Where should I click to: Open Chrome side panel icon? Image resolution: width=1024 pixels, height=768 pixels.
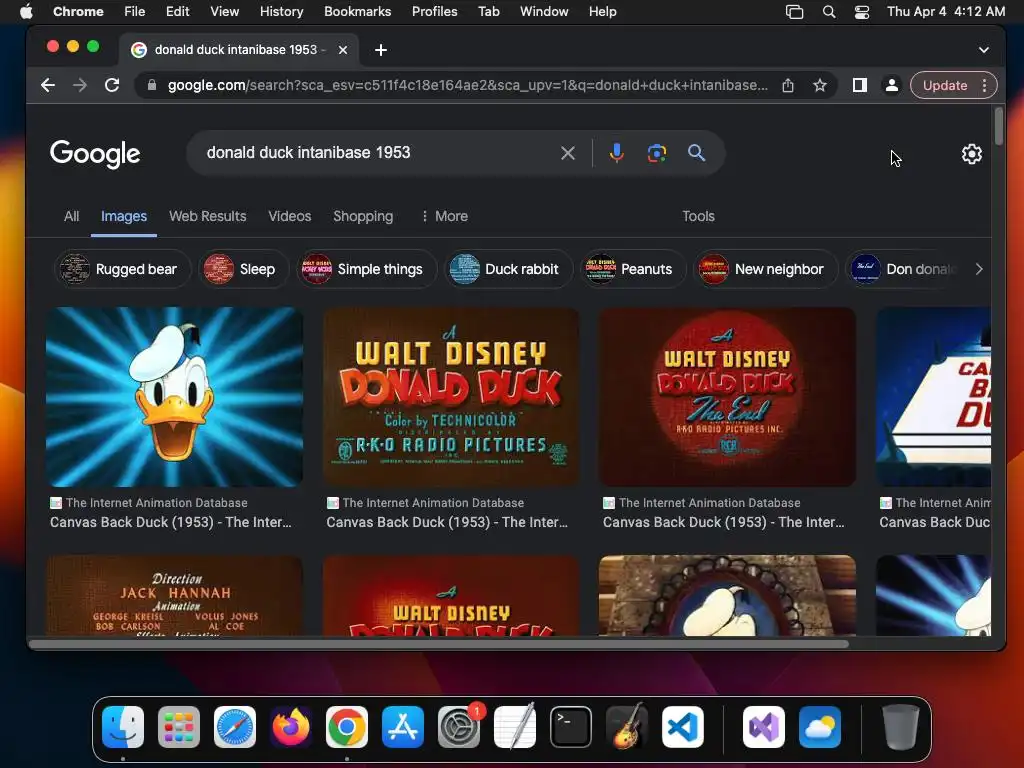pos(859,85)
